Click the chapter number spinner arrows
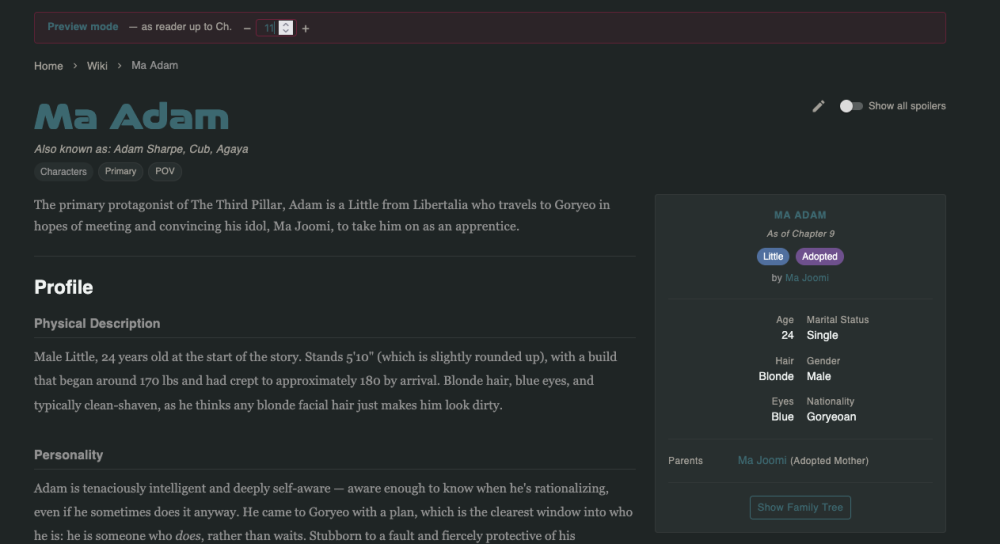 click(x=286, y=28)
